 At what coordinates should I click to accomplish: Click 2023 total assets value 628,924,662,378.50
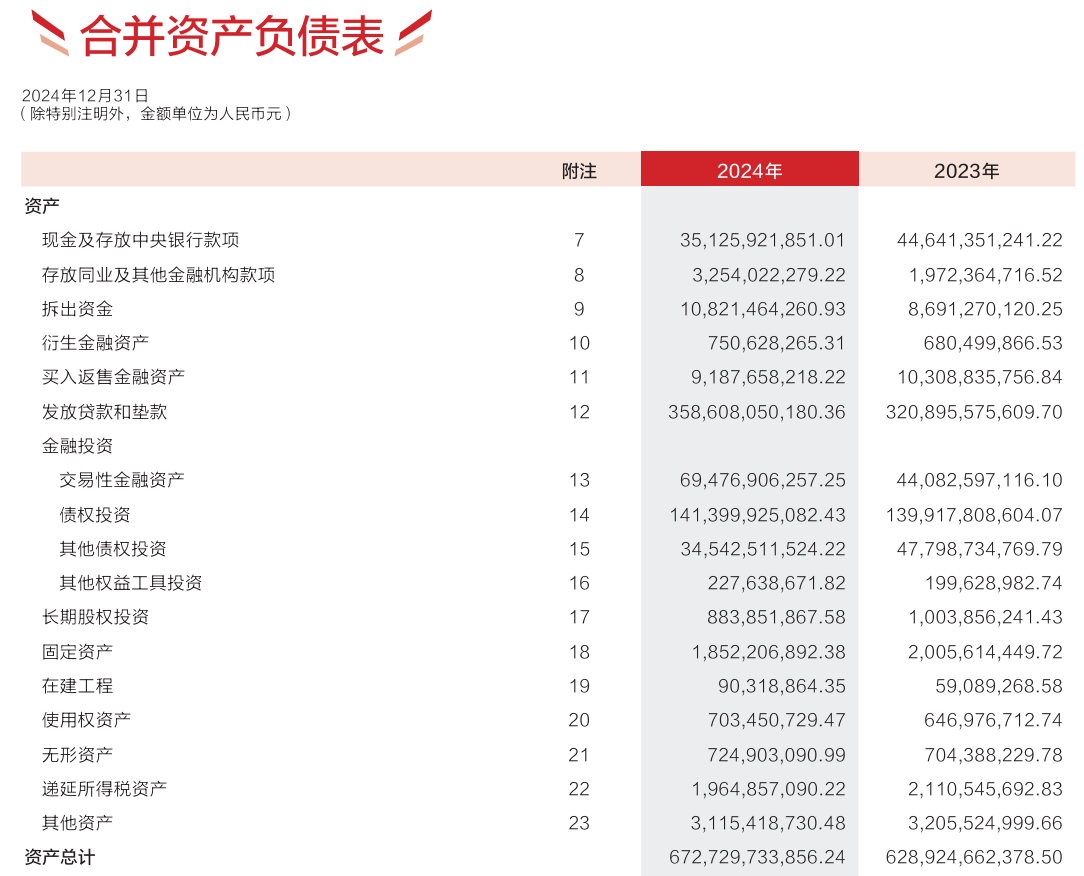coord(974,857)
